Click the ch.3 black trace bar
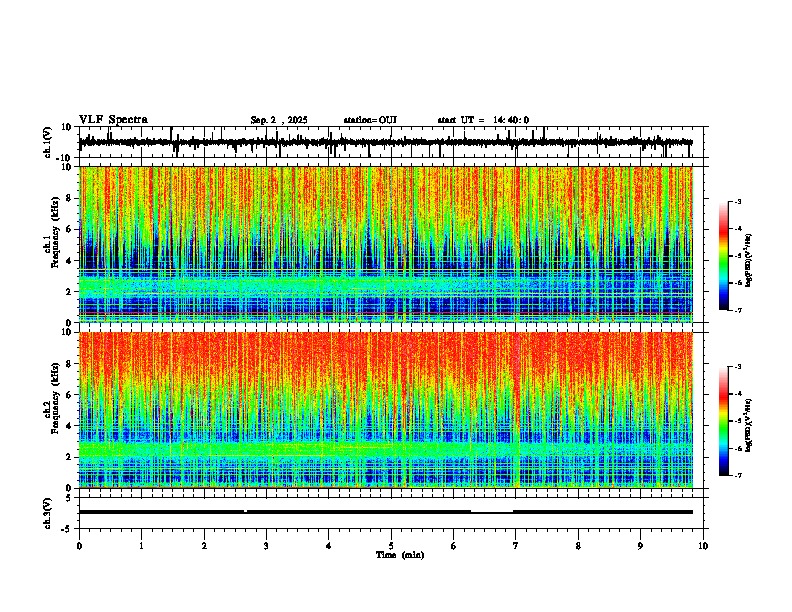Image resolution: width=792 pixels, height=612 pixels. (x=386, y=512)
